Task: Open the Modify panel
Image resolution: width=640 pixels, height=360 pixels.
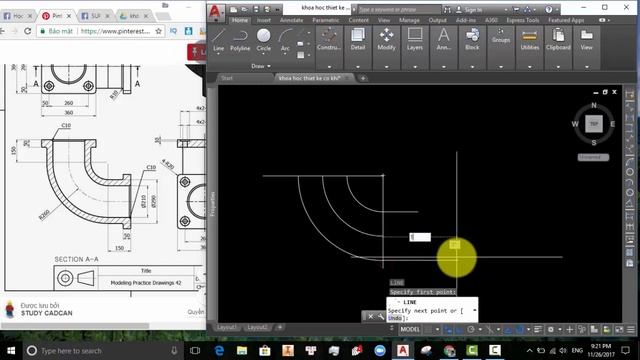Action: point(386,40)
